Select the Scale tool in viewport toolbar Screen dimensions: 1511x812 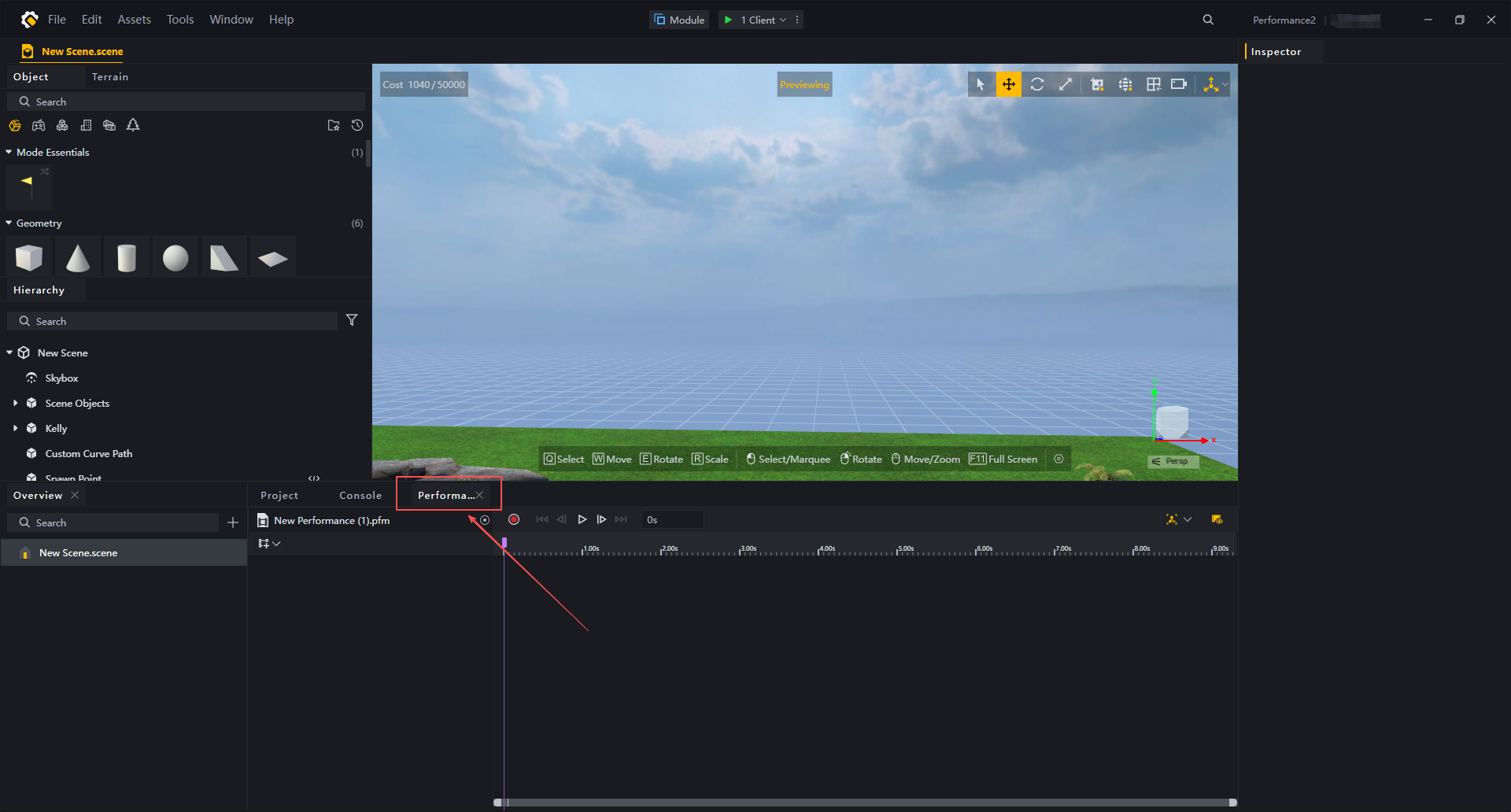click(1065, 84)
